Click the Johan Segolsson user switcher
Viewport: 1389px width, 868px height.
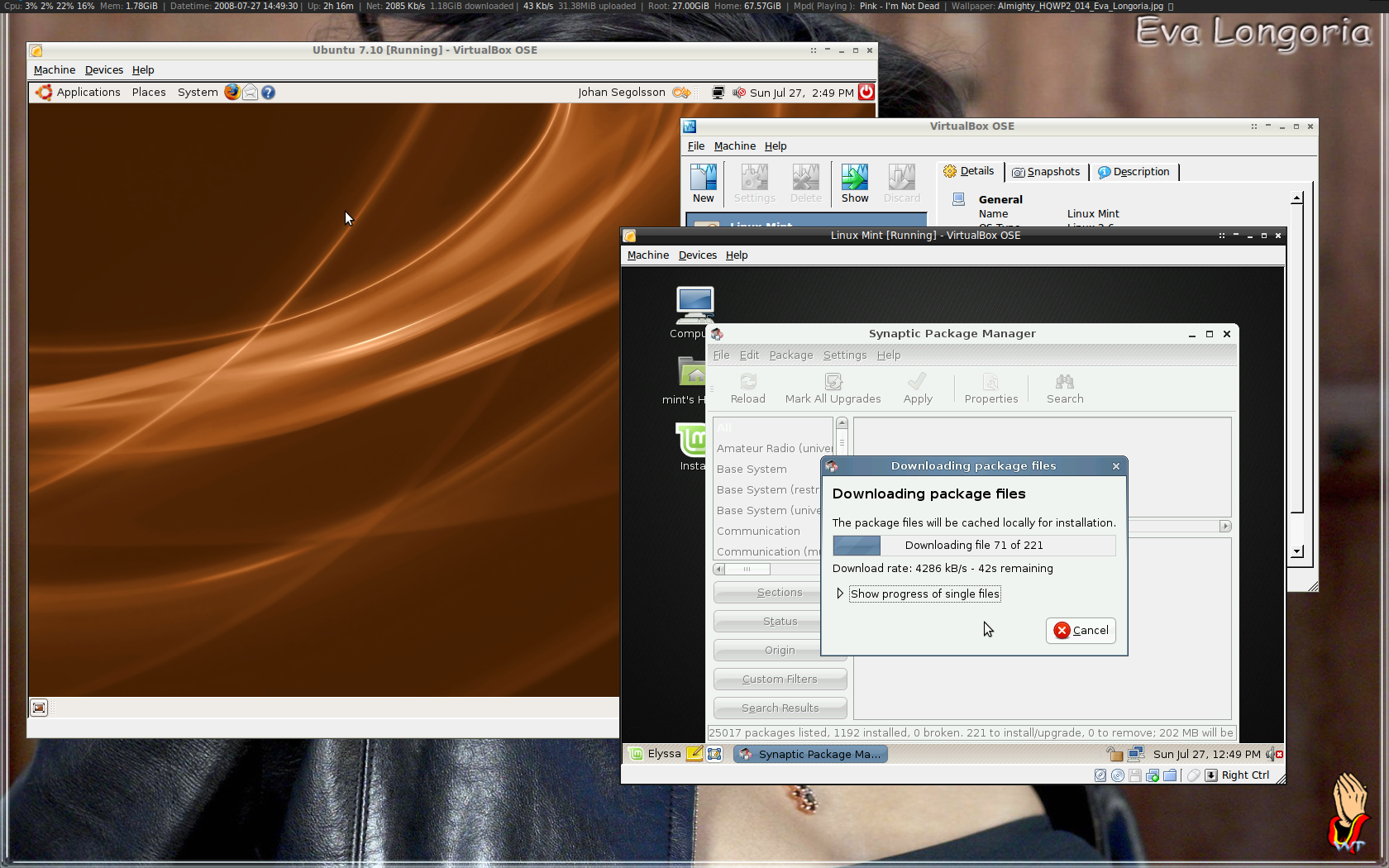tap(622, 93)
